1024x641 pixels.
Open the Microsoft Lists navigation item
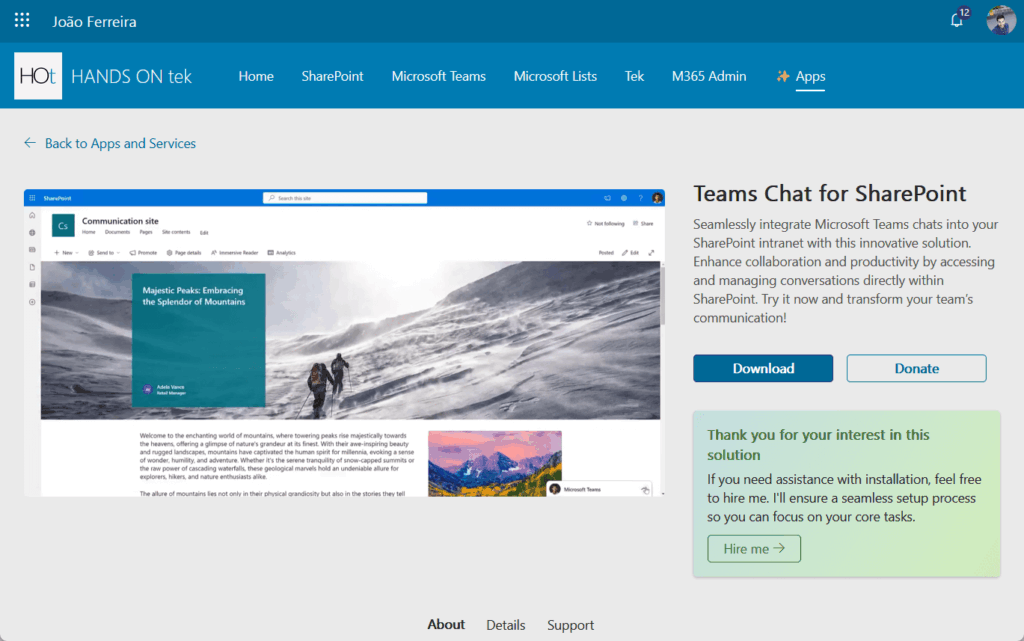(x=555, y=76)
